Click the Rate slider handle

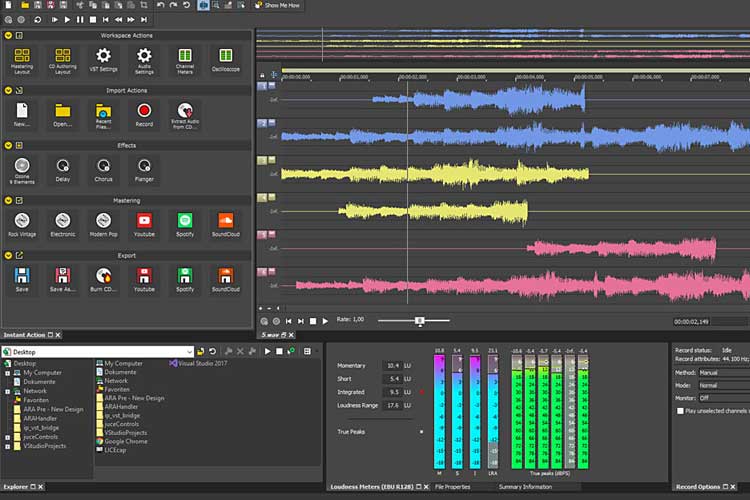[x=419, y=321]
